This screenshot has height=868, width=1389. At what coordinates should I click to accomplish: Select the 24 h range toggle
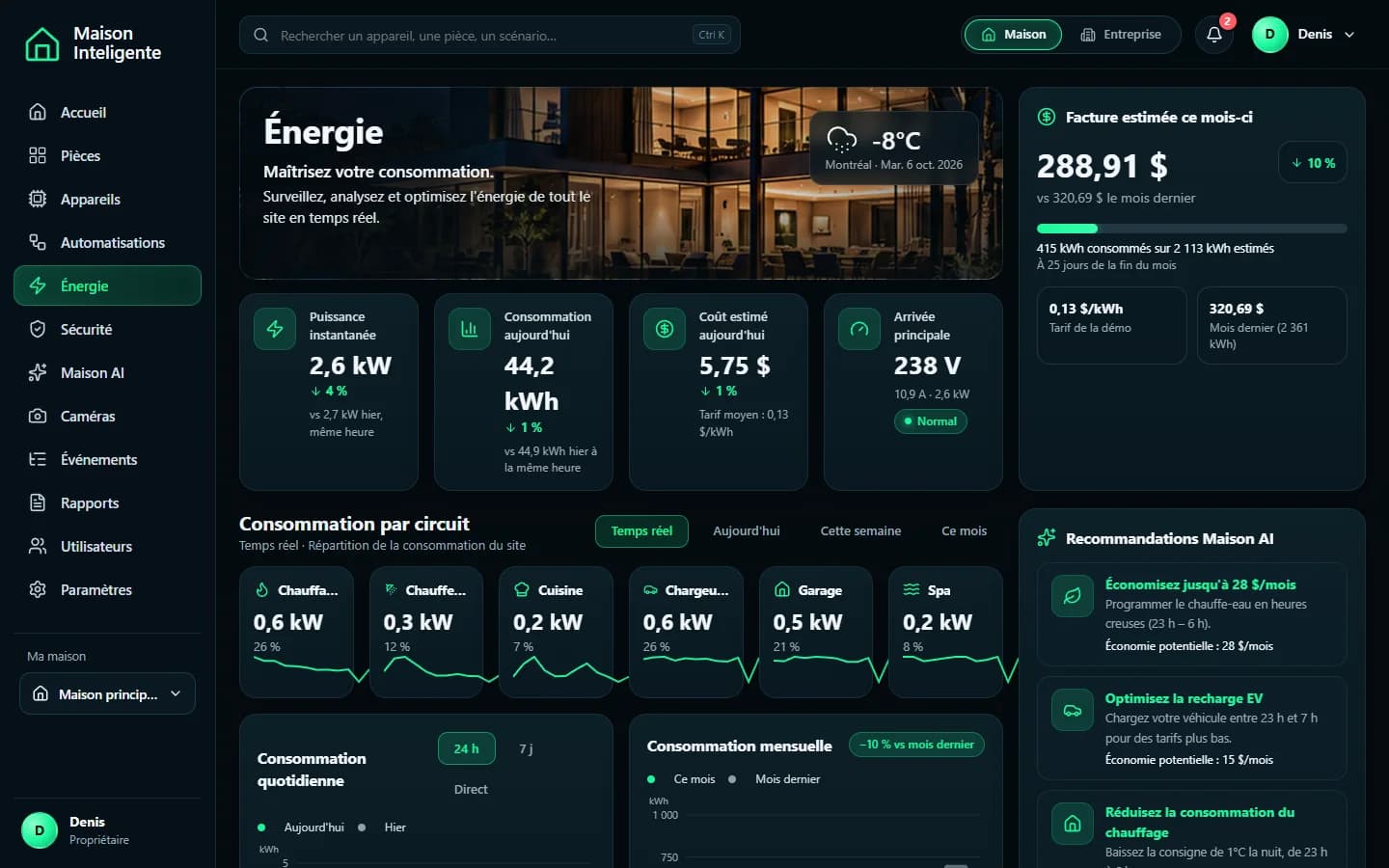click(467, 748)
